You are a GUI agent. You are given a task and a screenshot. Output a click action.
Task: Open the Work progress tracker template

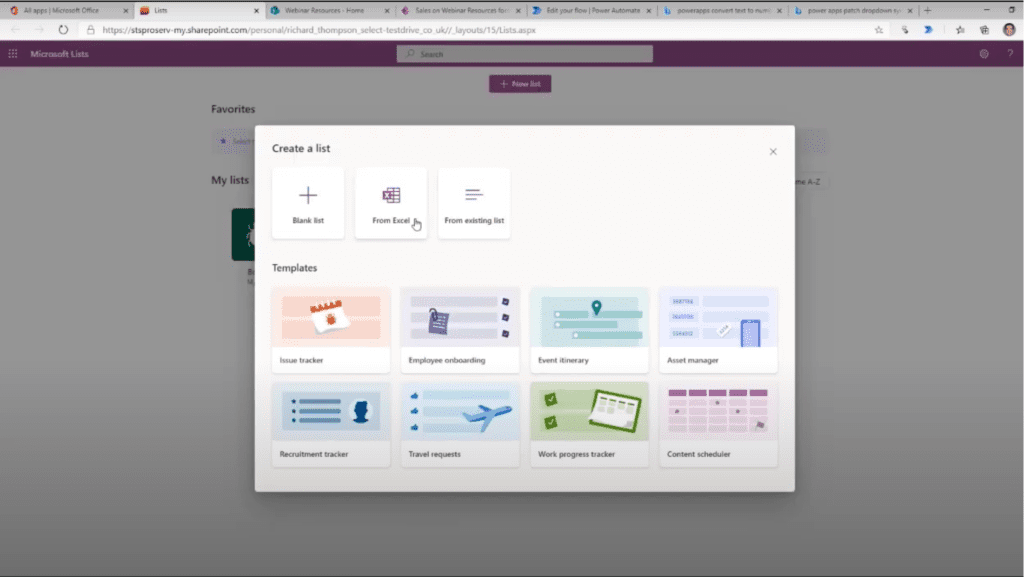pos(589,424)
